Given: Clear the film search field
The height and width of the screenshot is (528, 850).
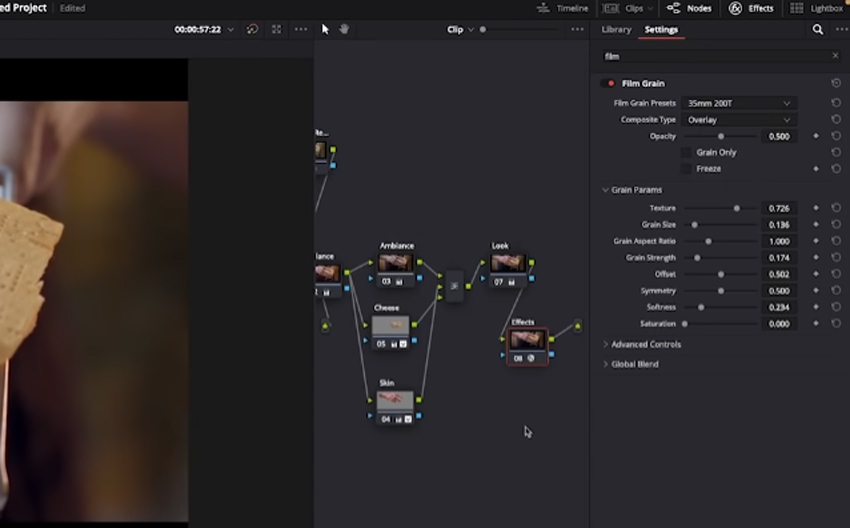Looking at the screenshot, I should 835,55.
